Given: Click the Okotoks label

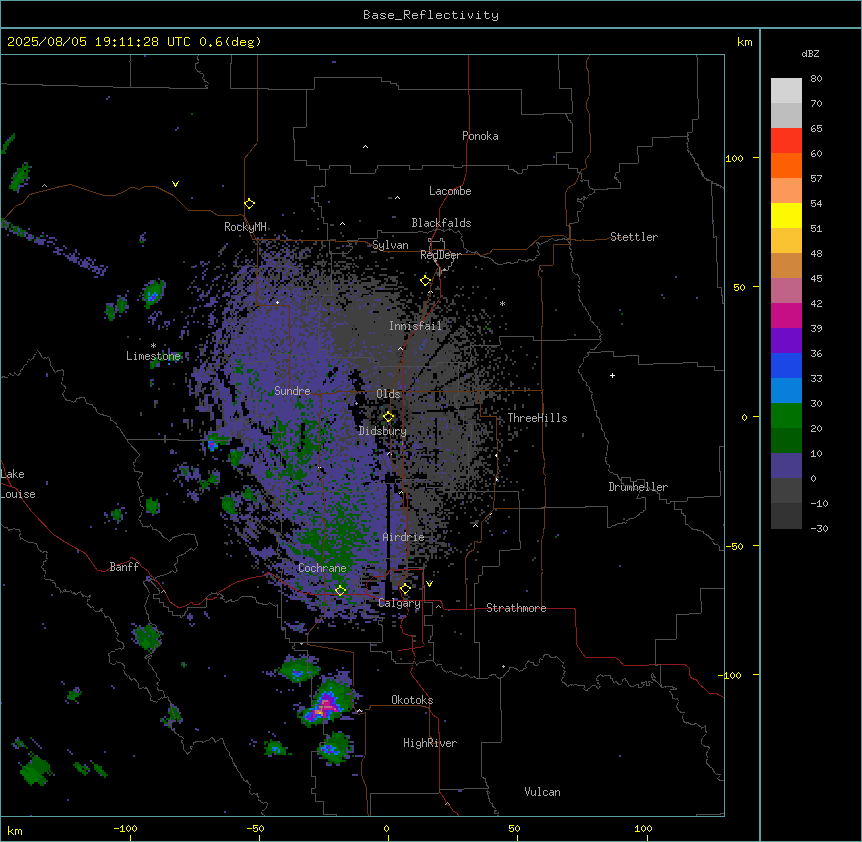Looking at the screenshot, I should 412,700.
